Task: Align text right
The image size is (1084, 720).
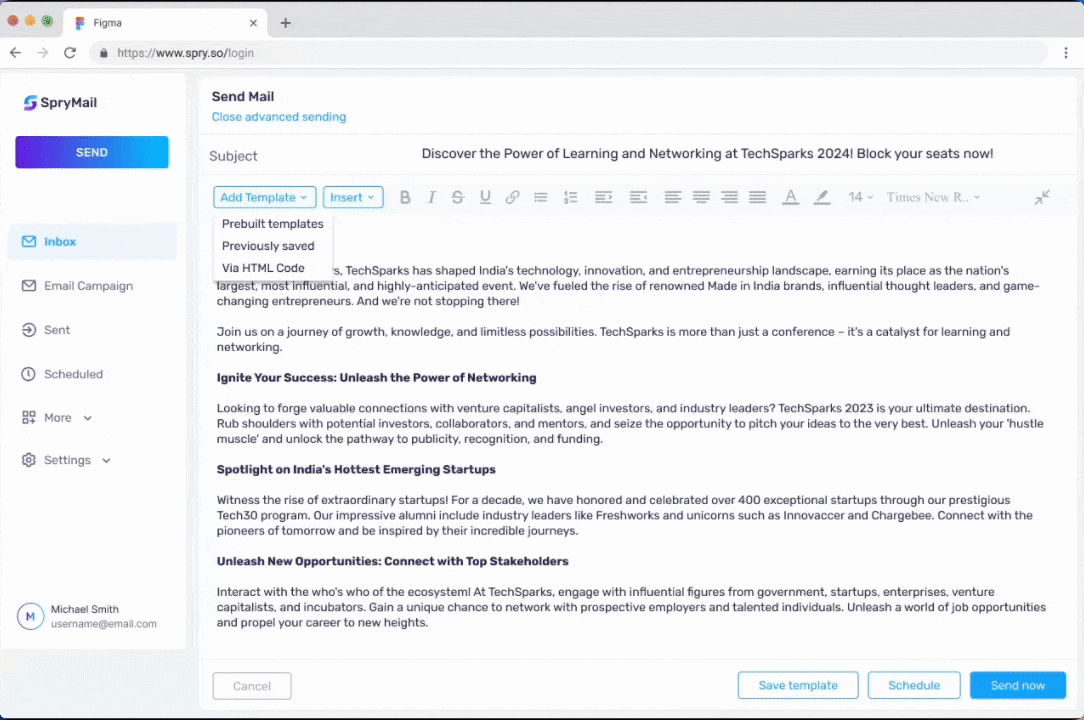Action: click(x=729, y=197)
